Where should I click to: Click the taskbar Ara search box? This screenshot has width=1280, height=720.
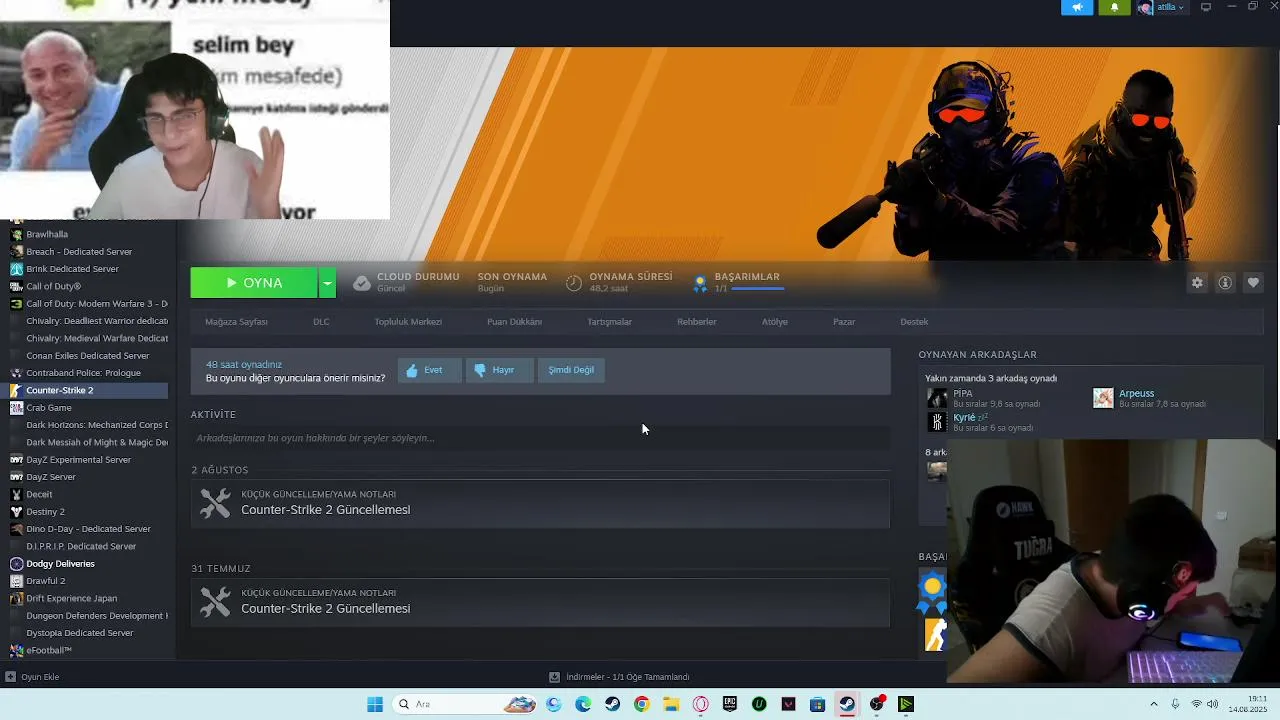(x=465, y=704)
